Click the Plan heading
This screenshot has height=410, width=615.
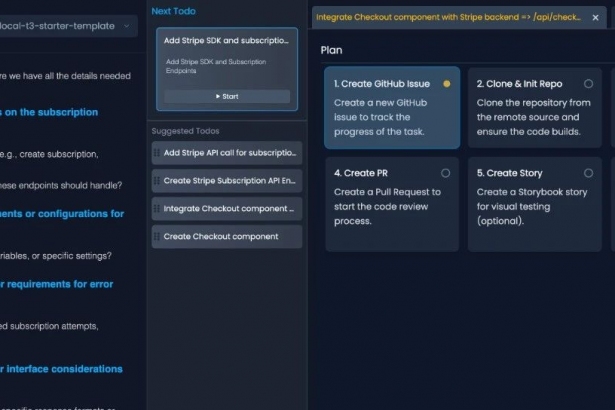tap(331, 50)
